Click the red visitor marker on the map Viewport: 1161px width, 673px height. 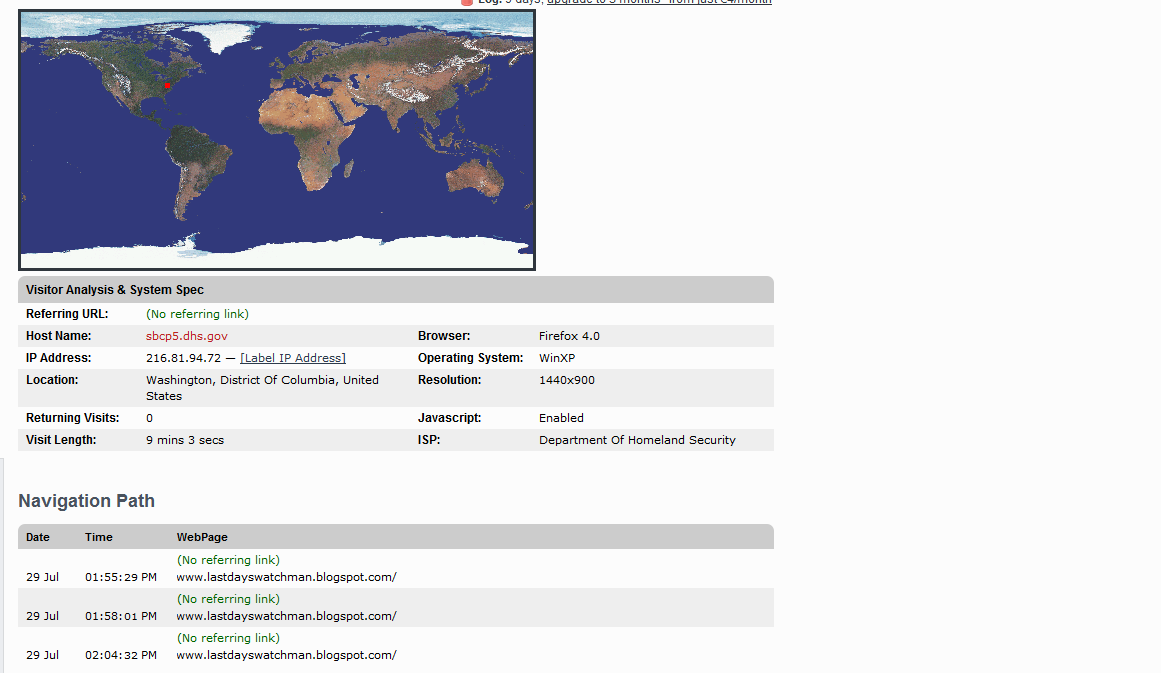coord(167,86)
